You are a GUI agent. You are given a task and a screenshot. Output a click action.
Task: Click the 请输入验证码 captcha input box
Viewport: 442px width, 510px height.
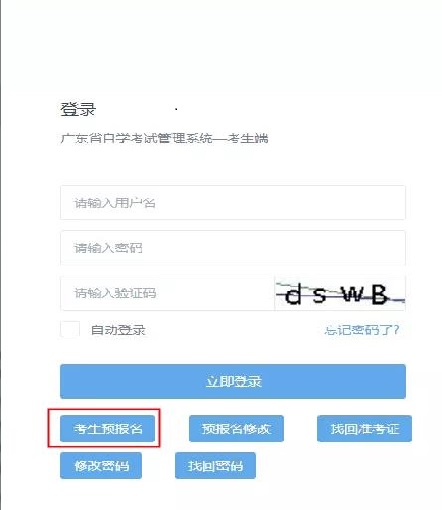[167, 293]
